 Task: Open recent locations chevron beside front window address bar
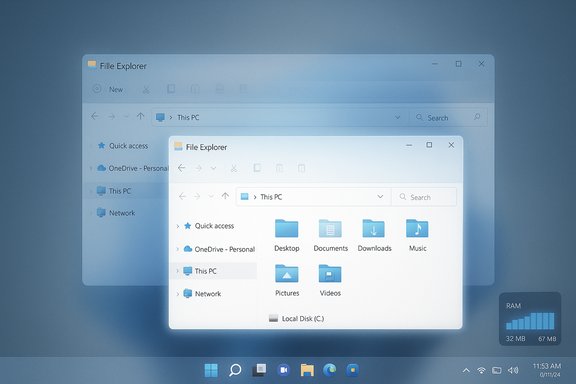click(211, 197)
